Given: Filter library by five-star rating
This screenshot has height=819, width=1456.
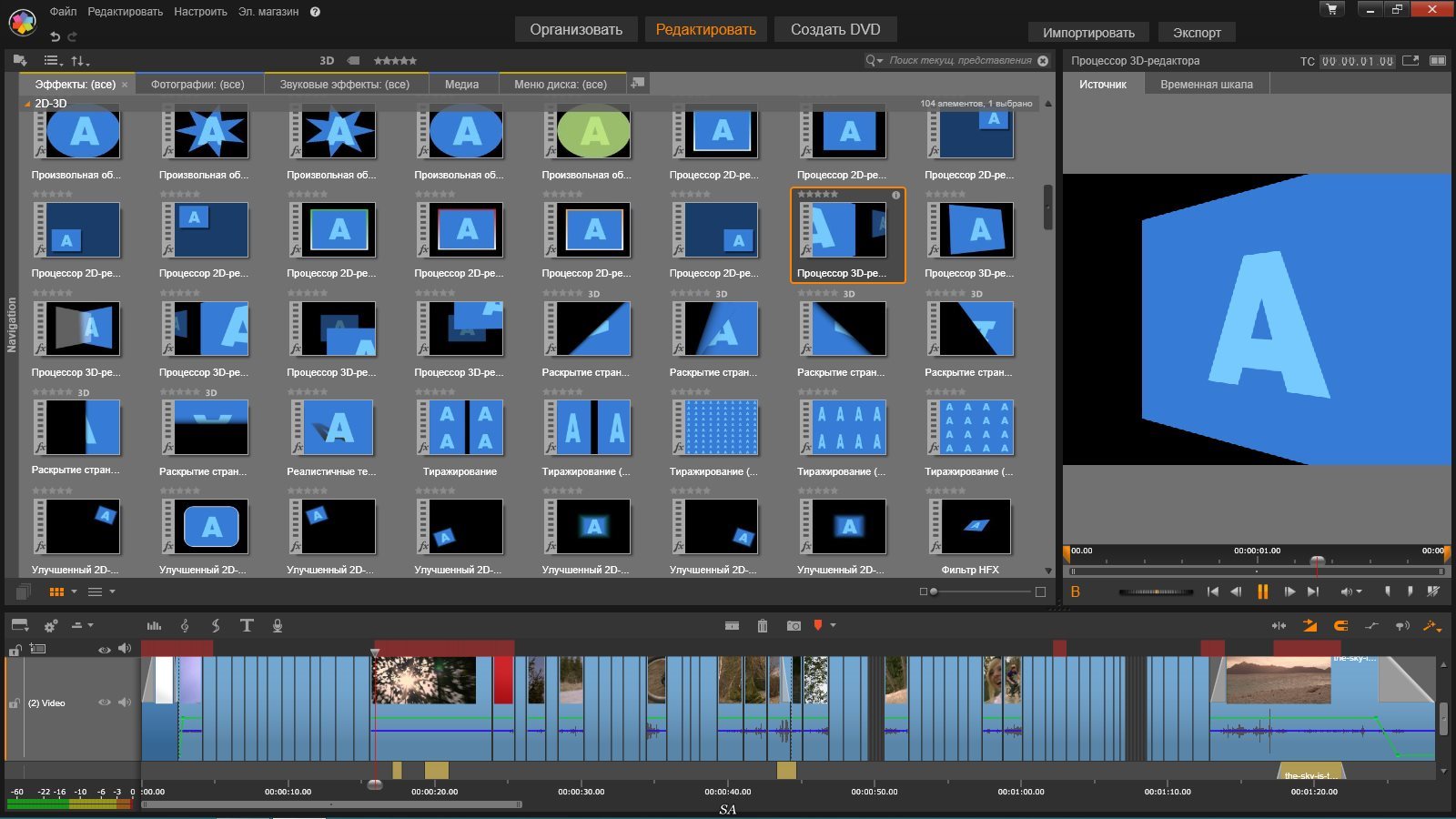Looking at the screenshot, I should pos(395,60).
